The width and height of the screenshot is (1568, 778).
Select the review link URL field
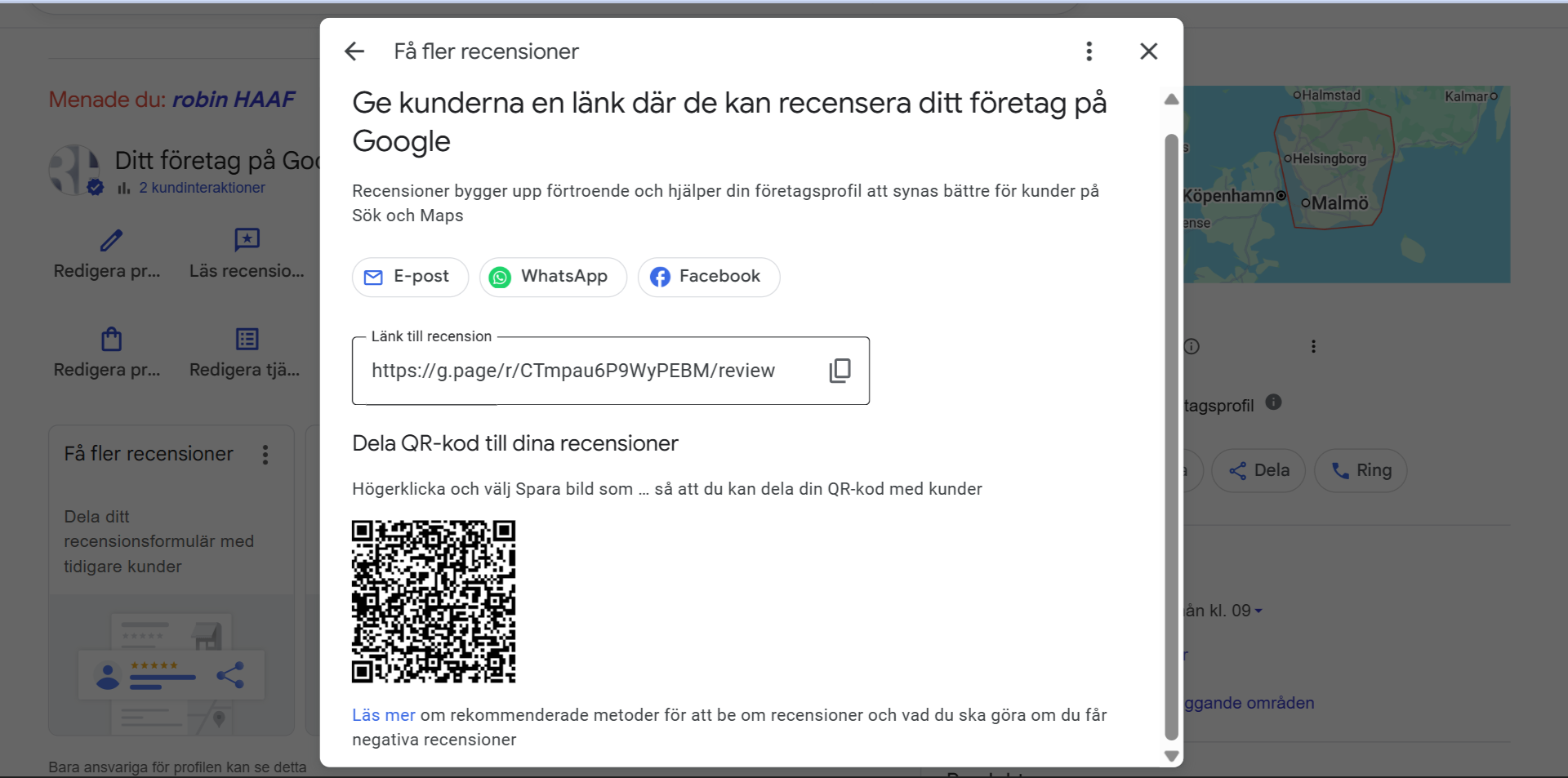(611, 371)
